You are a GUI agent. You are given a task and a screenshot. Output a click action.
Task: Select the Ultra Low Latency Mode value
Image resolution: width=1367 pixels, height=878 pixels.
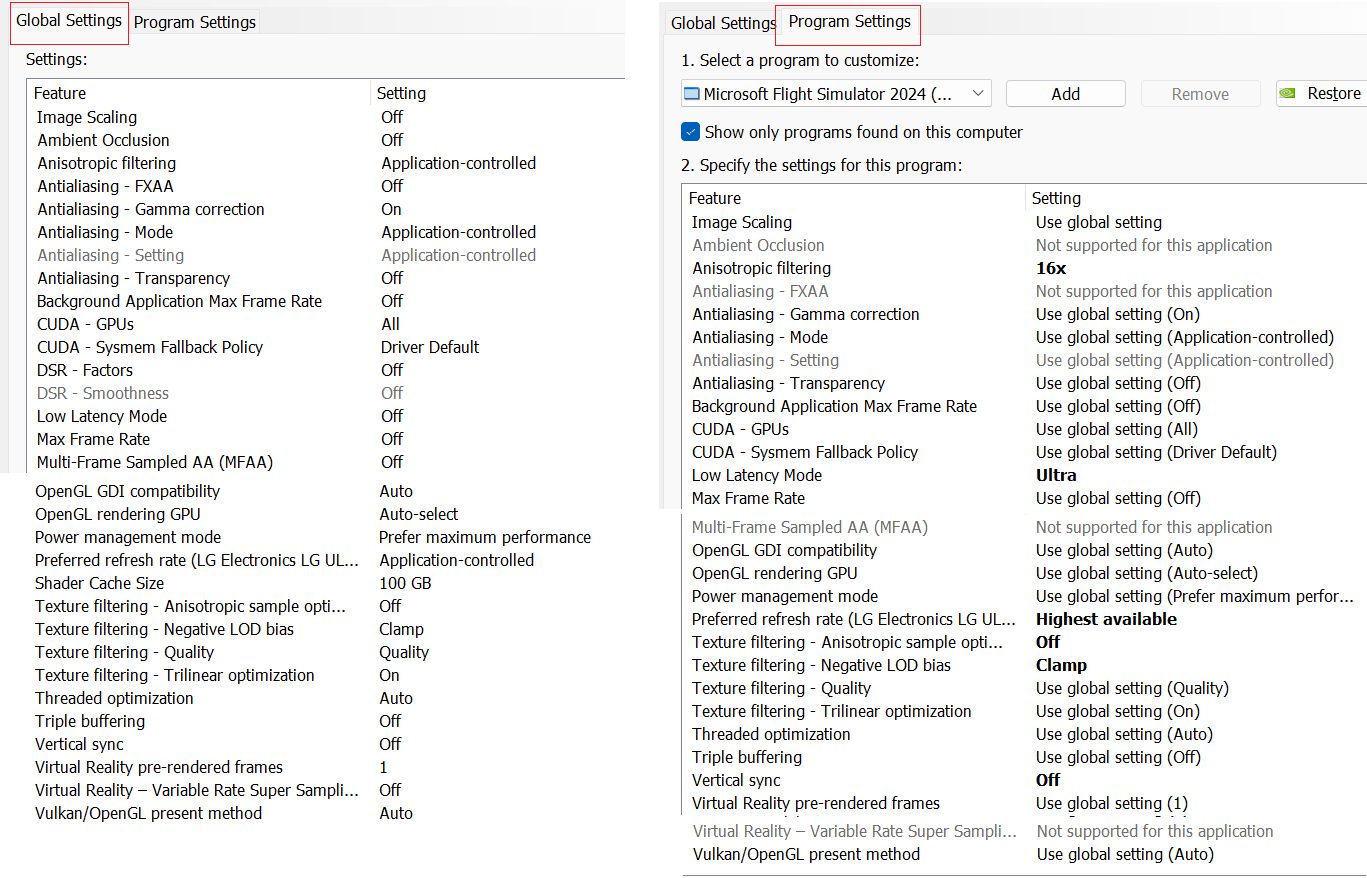[1056, 475]
